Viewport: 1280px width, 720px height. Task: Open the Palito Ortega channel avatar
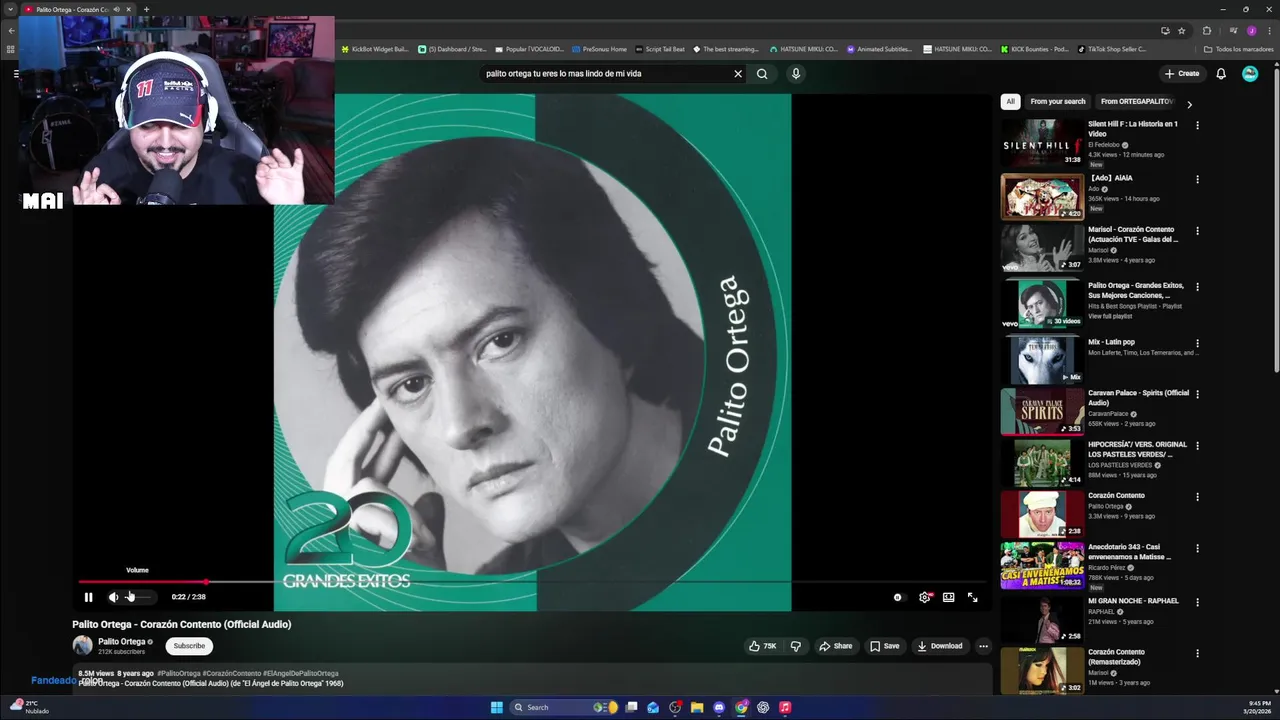82,646
